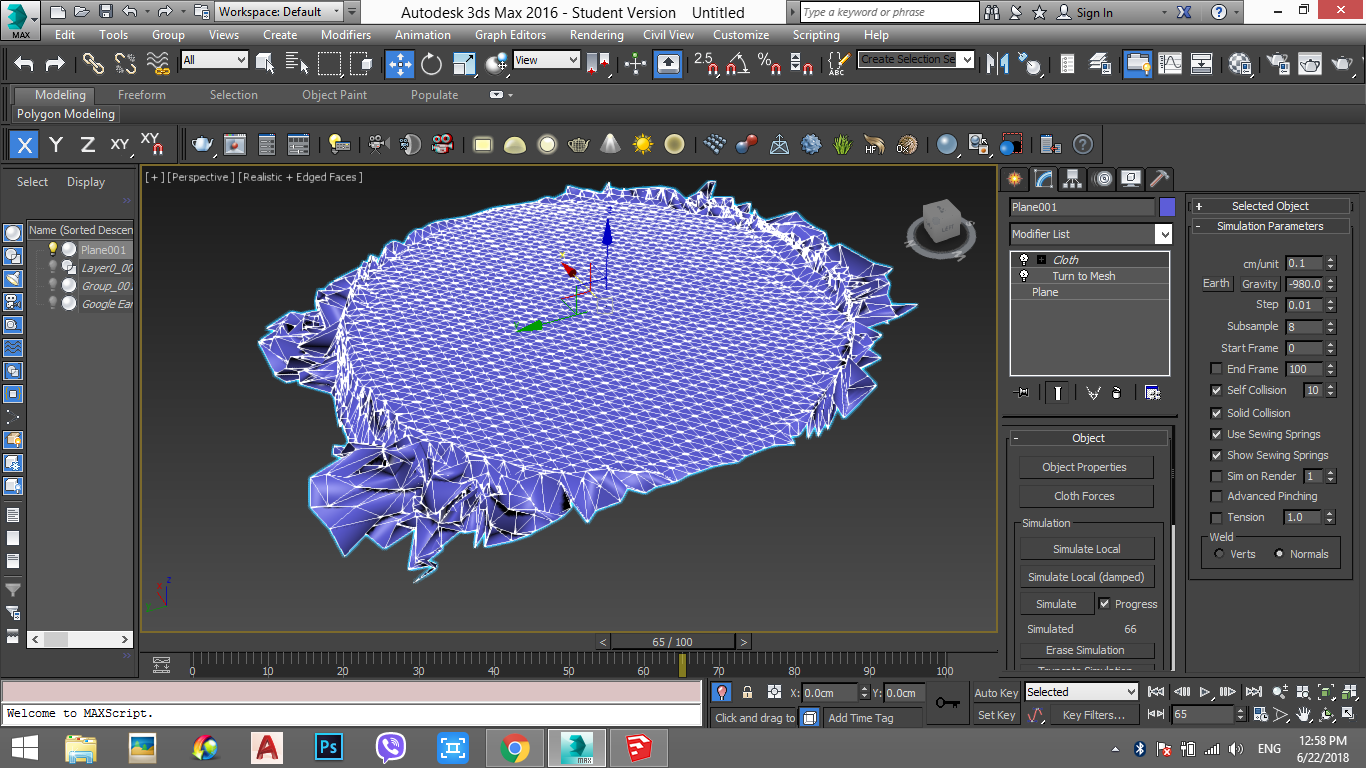The height and width of the screenshot is (768, 1366).
Task: Click the Select and Link chain icon
Action: coord(93,64)
